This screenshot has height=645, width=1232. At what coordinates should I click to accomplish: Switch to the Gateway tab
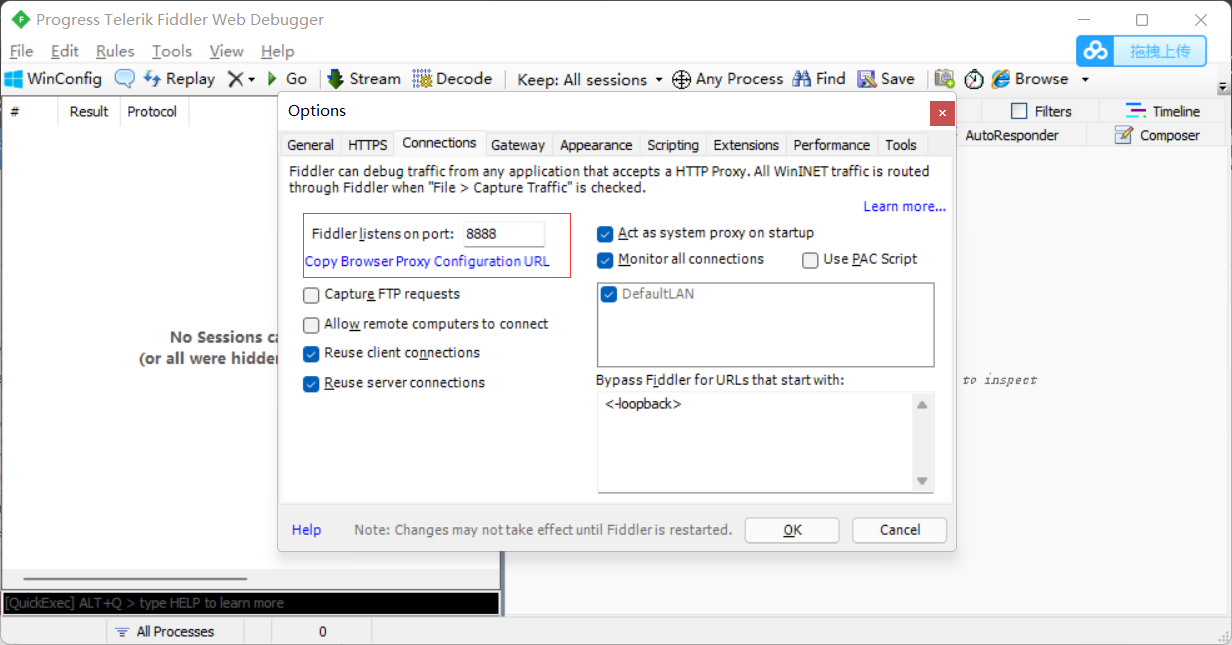click(x=518, y=145)
